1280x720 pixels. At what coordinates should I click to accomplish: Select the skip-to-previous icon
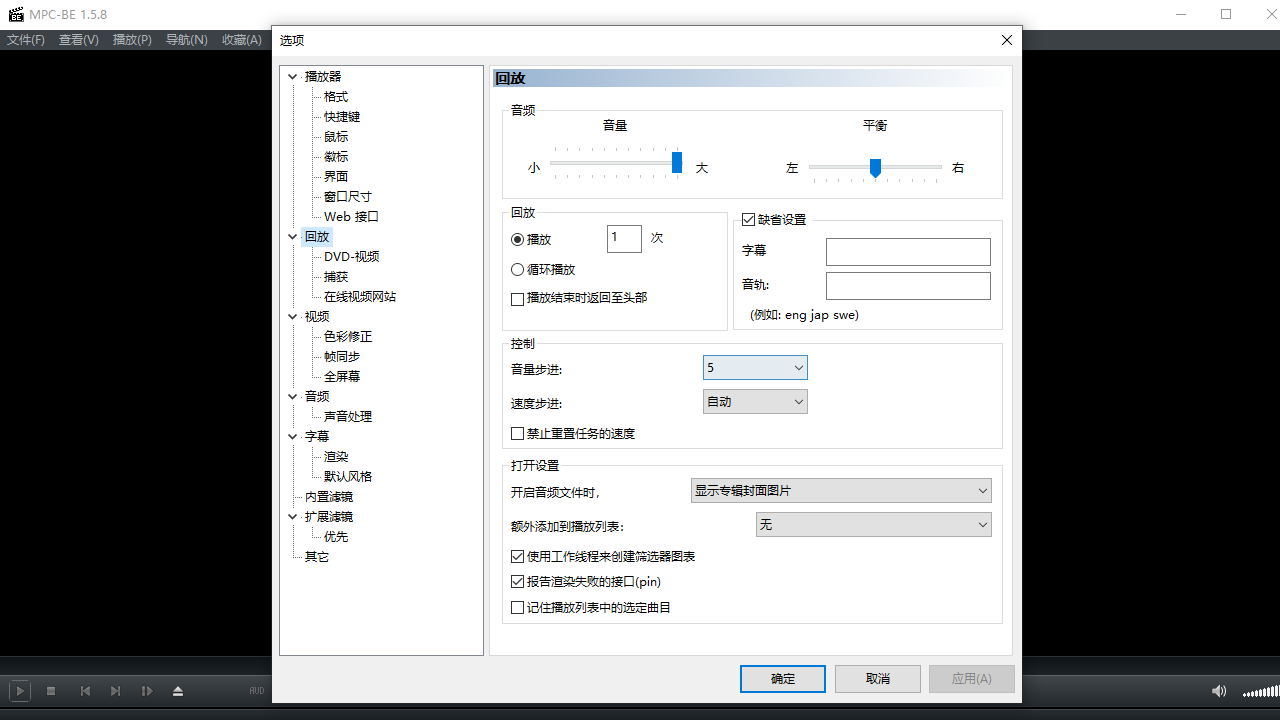click(x=84, y=690)
